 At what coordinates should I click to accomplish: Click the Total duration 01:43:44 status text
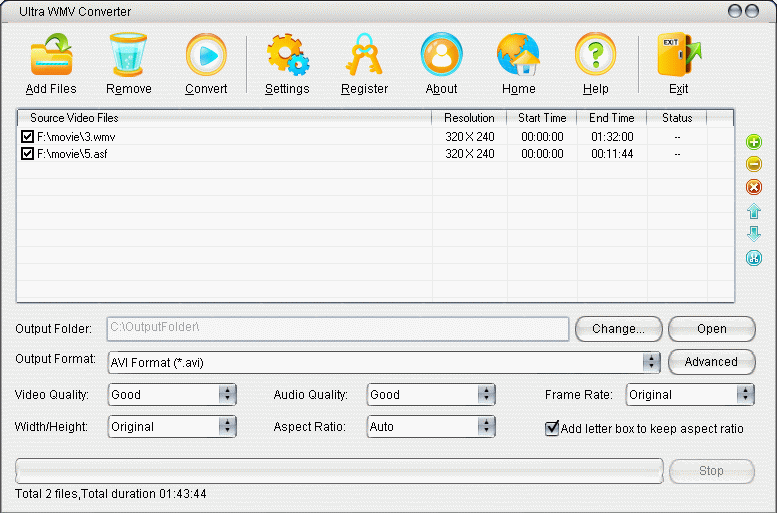pos(144,494)
